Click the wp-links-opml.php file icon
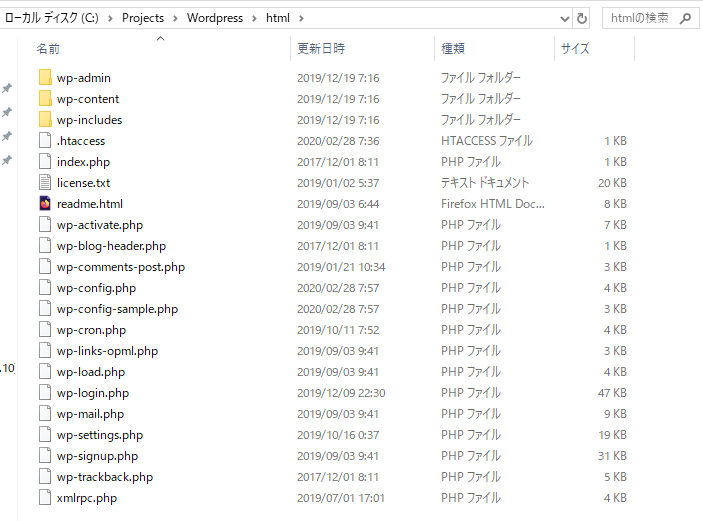Viewport: 703px width, 521px height. coord(45,351)
